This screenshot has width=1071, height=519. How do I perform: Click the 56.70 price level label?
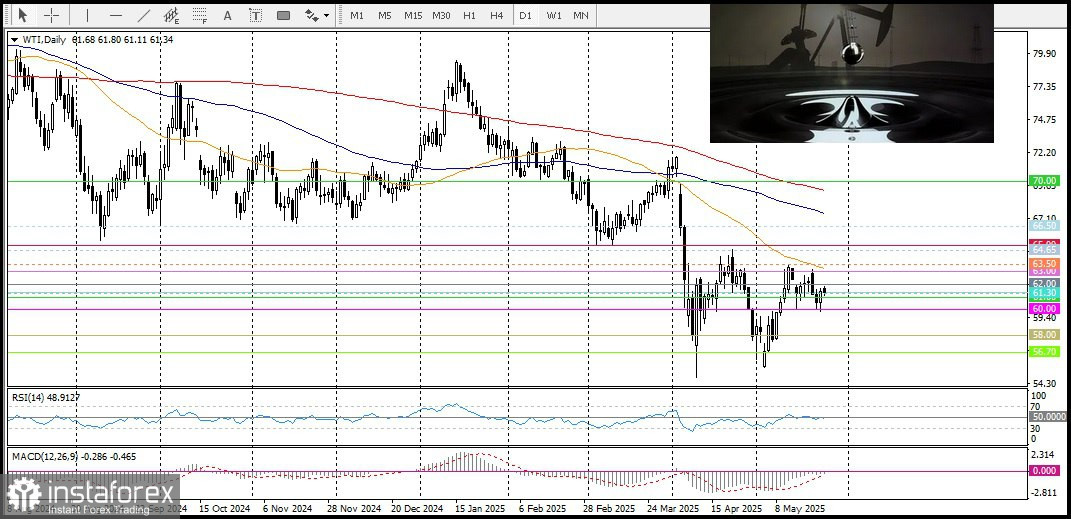tap(1045, 352)
